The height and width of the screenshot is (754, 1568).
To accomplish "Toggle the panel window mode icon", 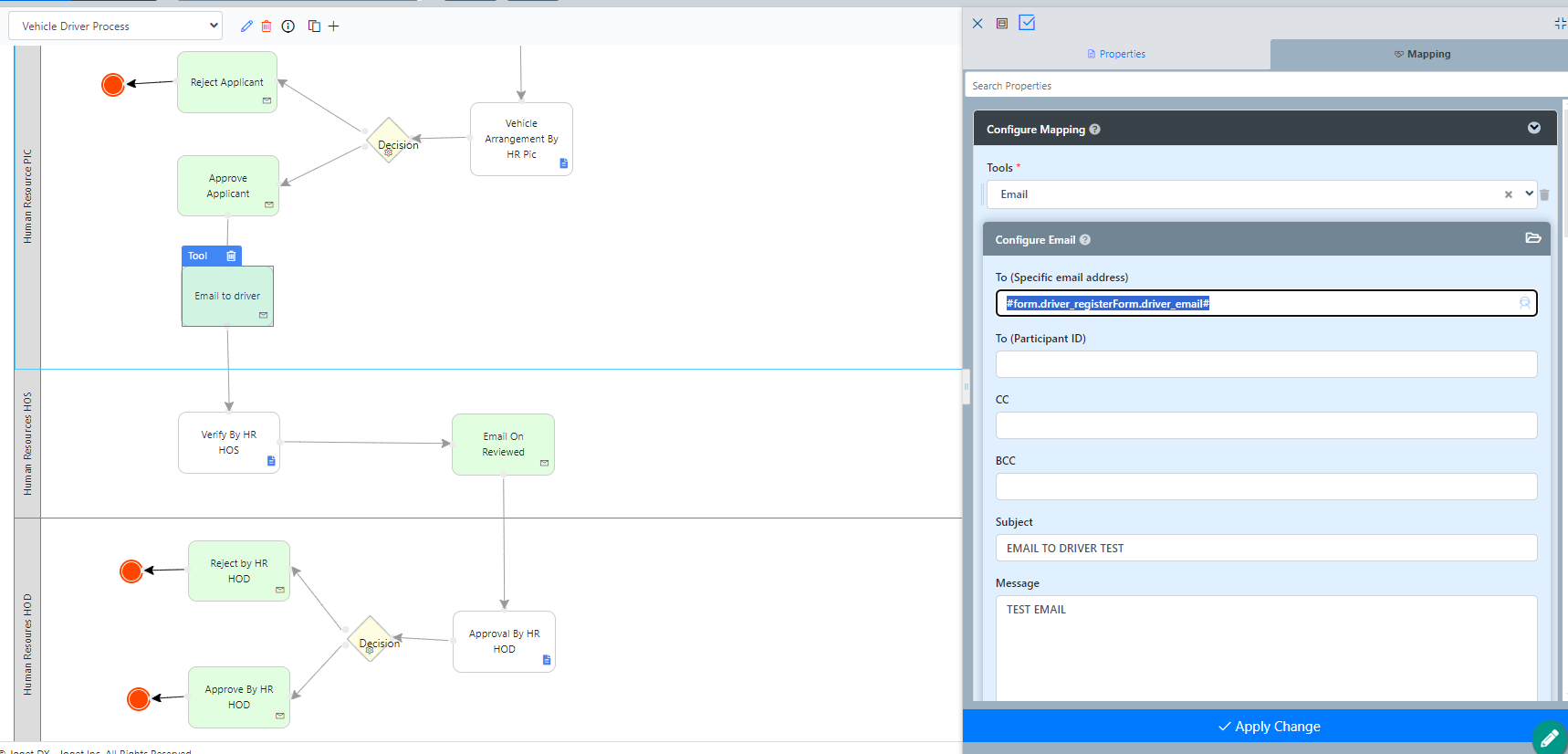I will click(1002, 24).
